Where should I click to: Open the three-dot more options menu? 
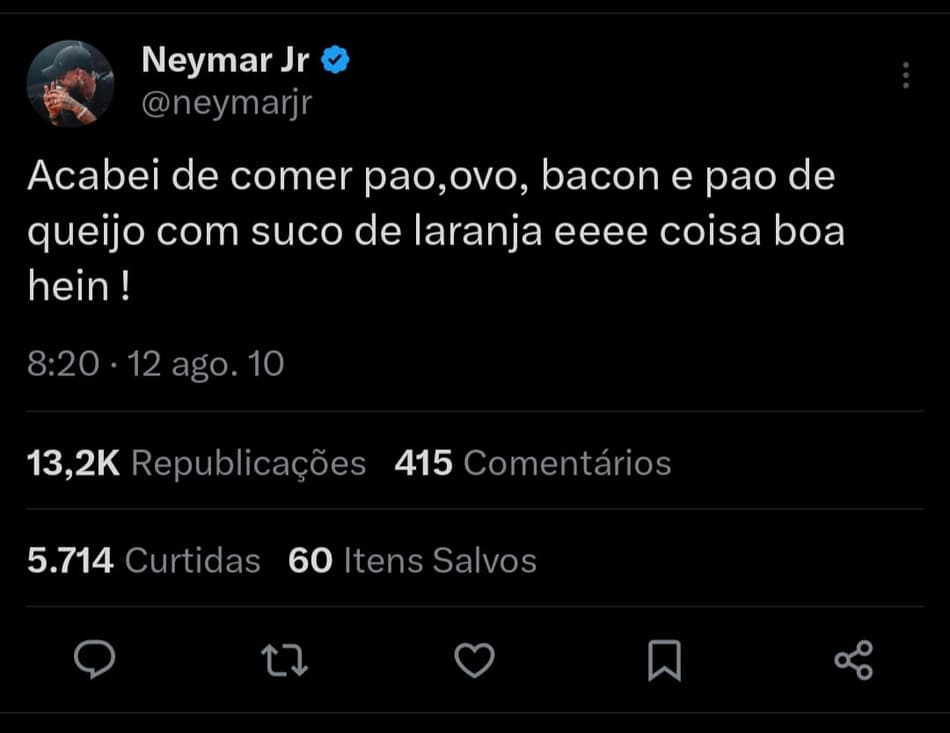pos(905,75)
